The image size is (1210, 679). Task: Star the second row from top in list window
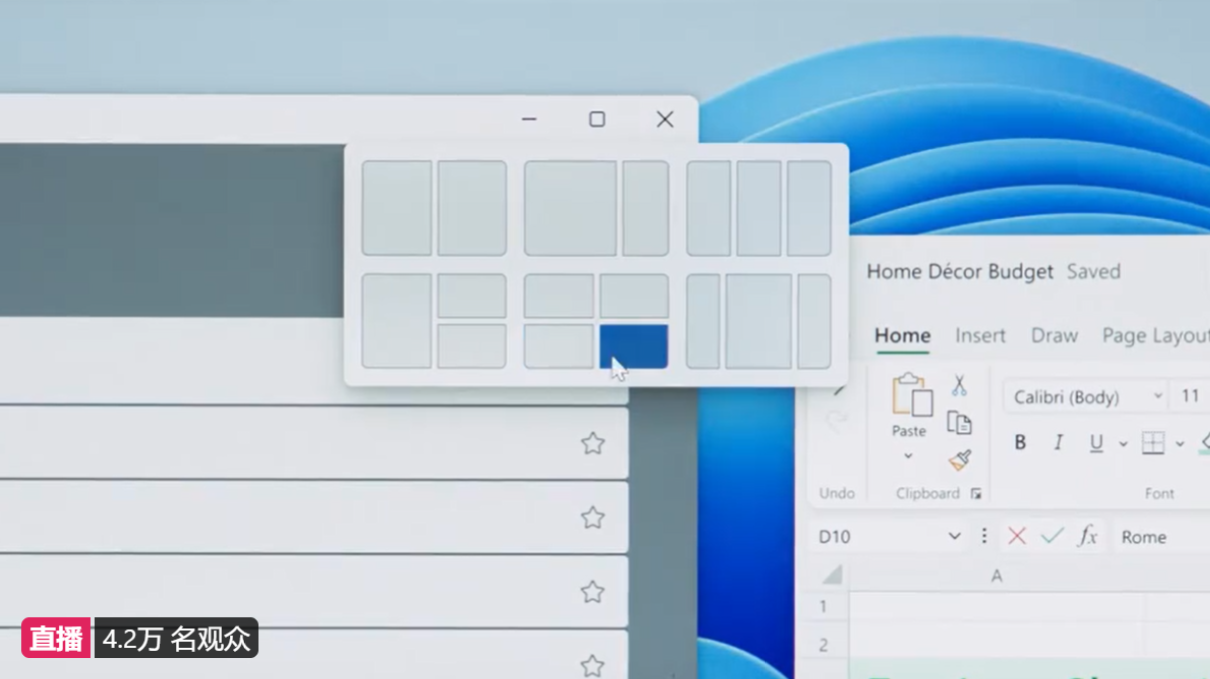click(593, 517)
